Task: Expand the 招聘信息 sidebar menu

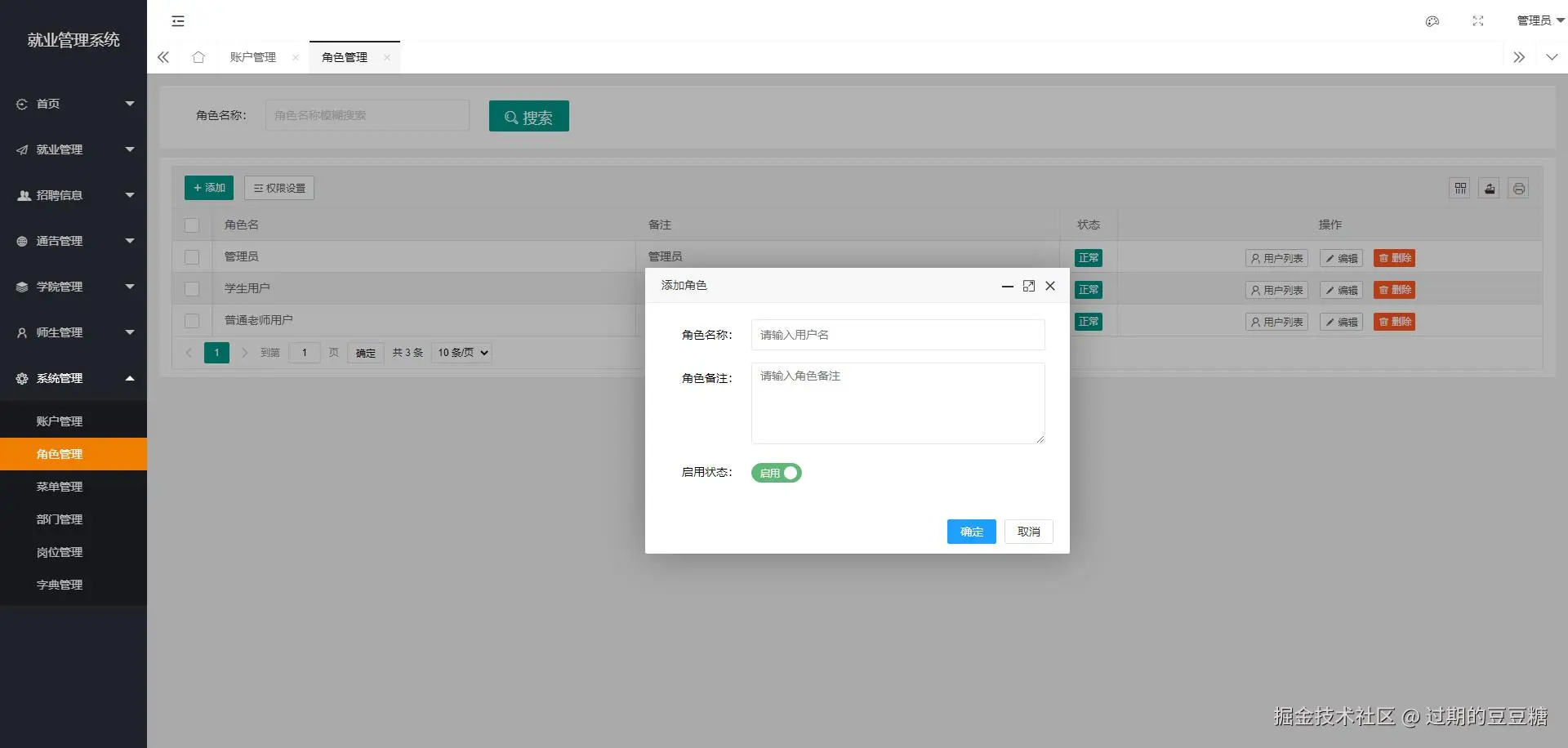Action: [73, 195]
